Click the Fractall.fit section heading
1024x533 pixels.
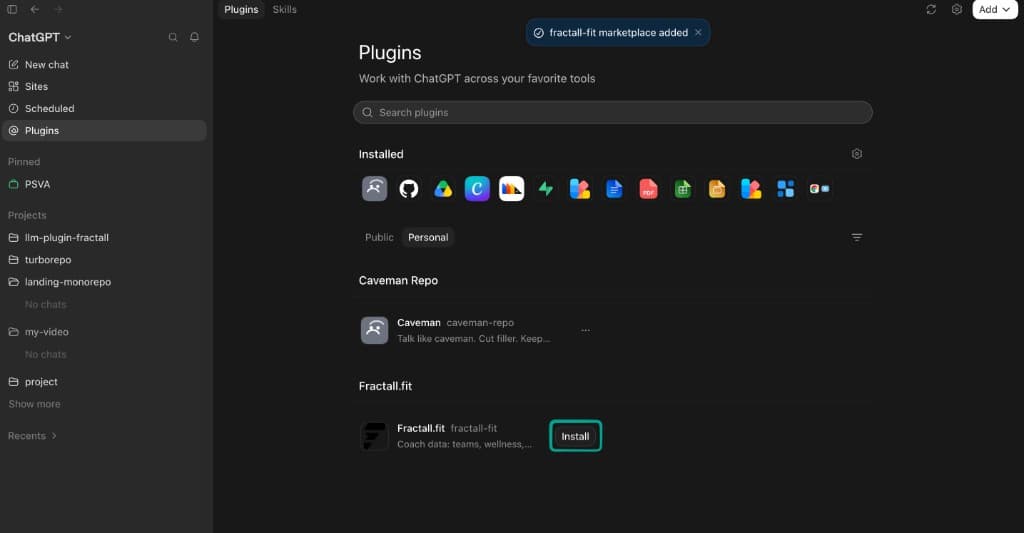[x=385, y=386]
